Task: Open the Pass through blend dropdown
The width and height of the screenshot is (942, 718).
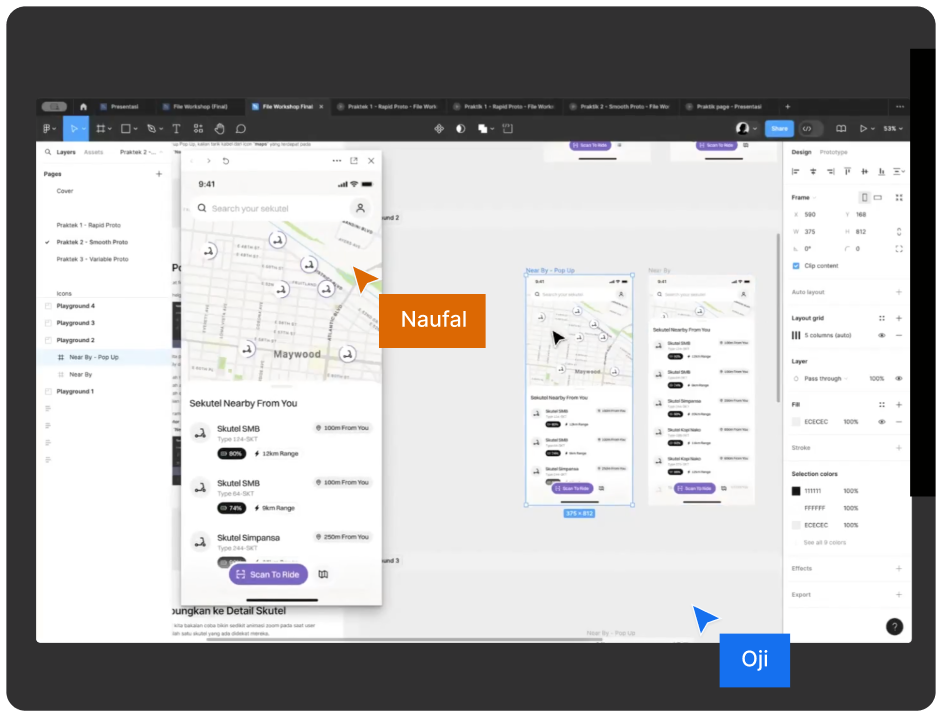Action: click(826, 379)
